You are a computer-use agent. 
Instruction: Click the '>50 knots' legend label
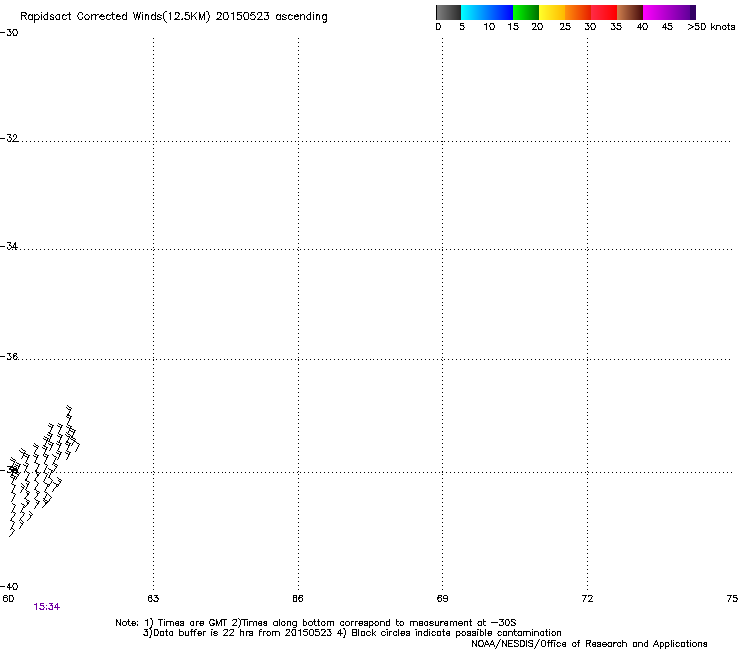point(711,27)
